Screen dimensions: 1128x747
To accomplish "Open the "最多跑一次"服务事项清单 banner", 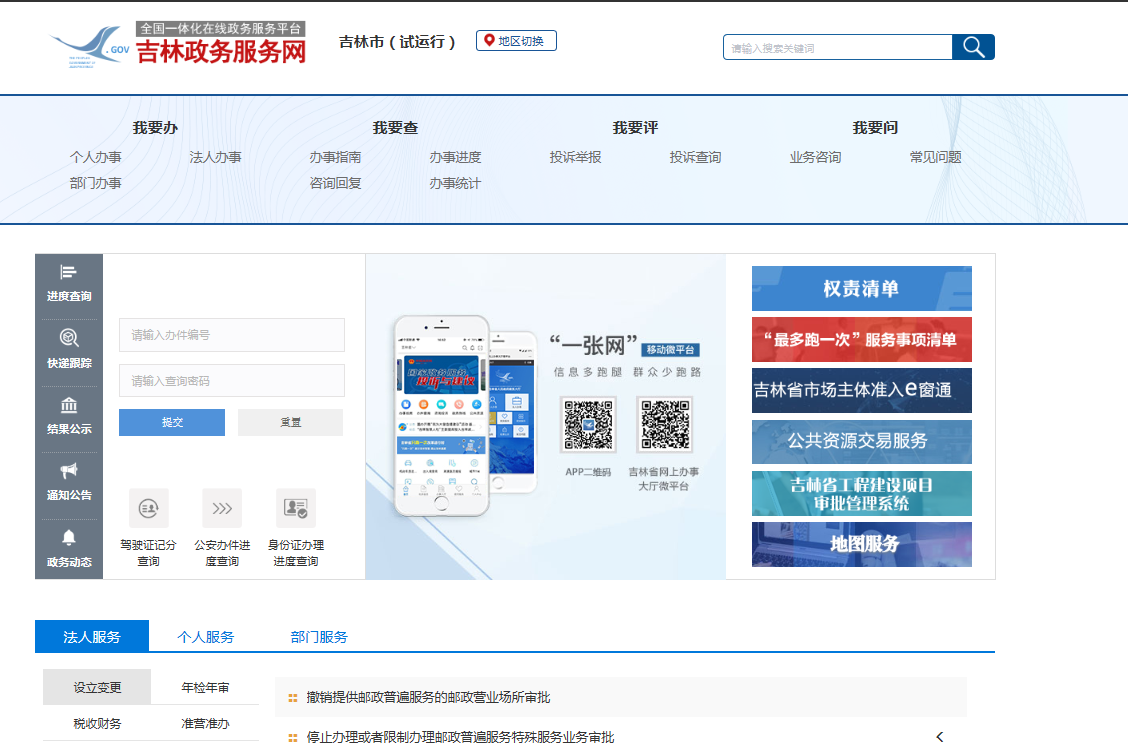I will [862, 340].
